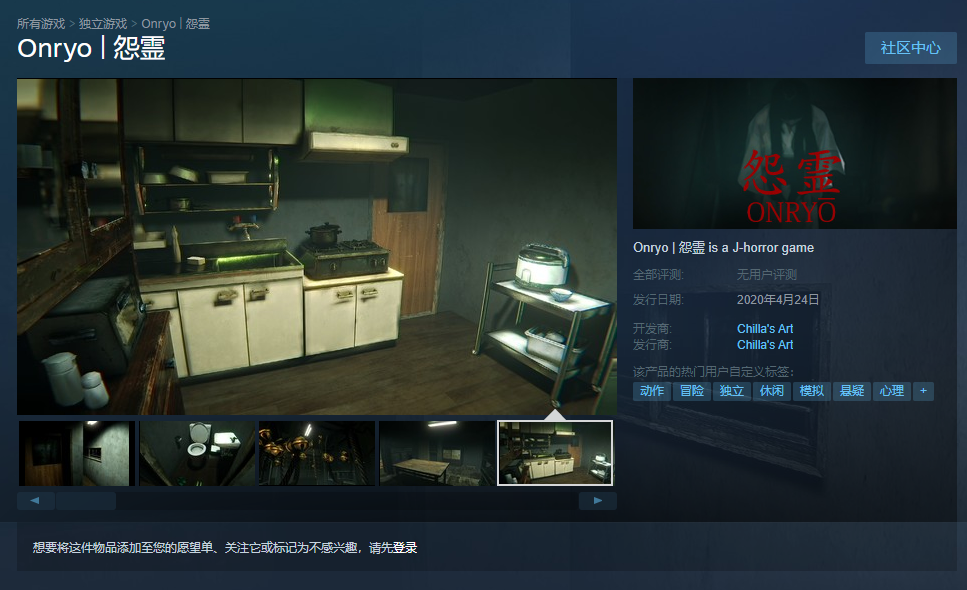
Task: Select the 冒险 tag
Action: pyautogui.click(x=692, y=391)
